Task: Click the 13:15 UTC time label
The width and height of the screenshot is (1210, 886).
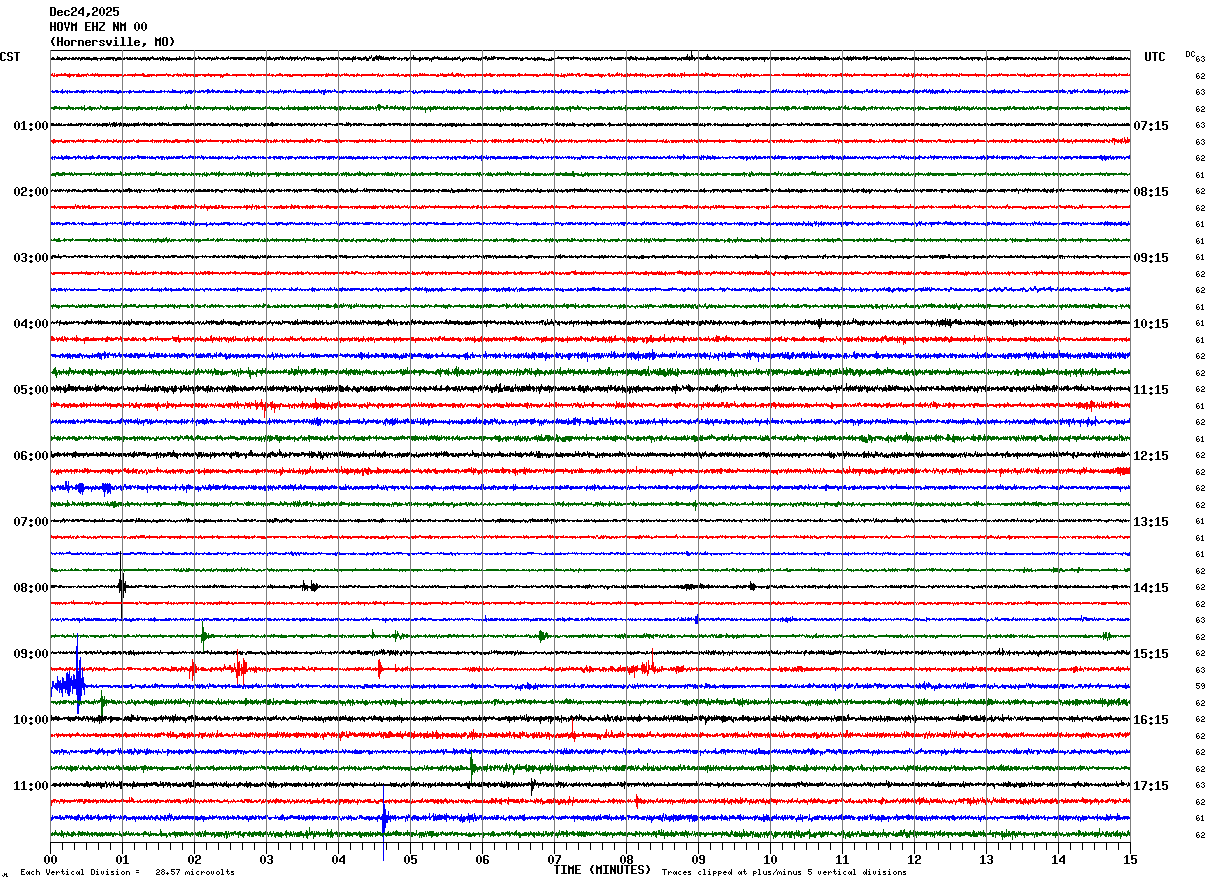Action: pos(1151,522)
